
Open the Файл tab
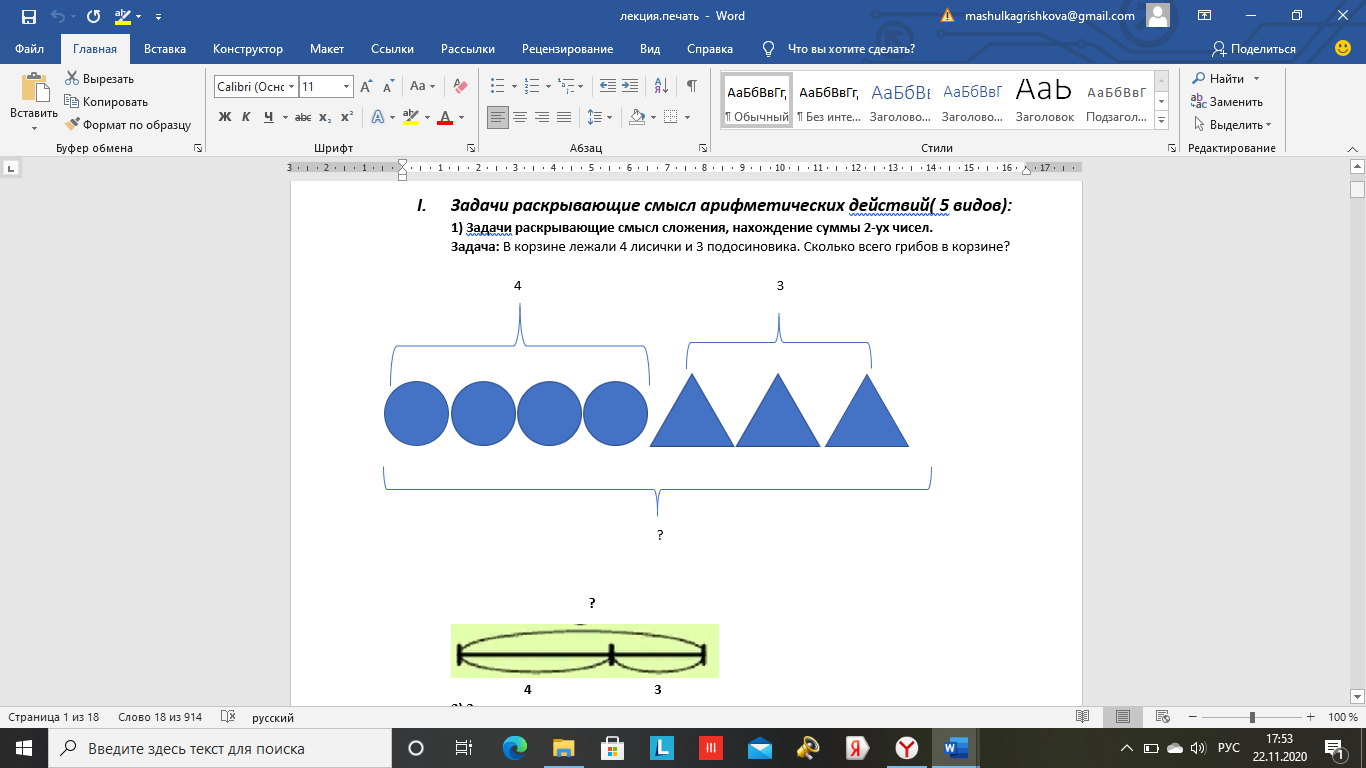point(30,49)
